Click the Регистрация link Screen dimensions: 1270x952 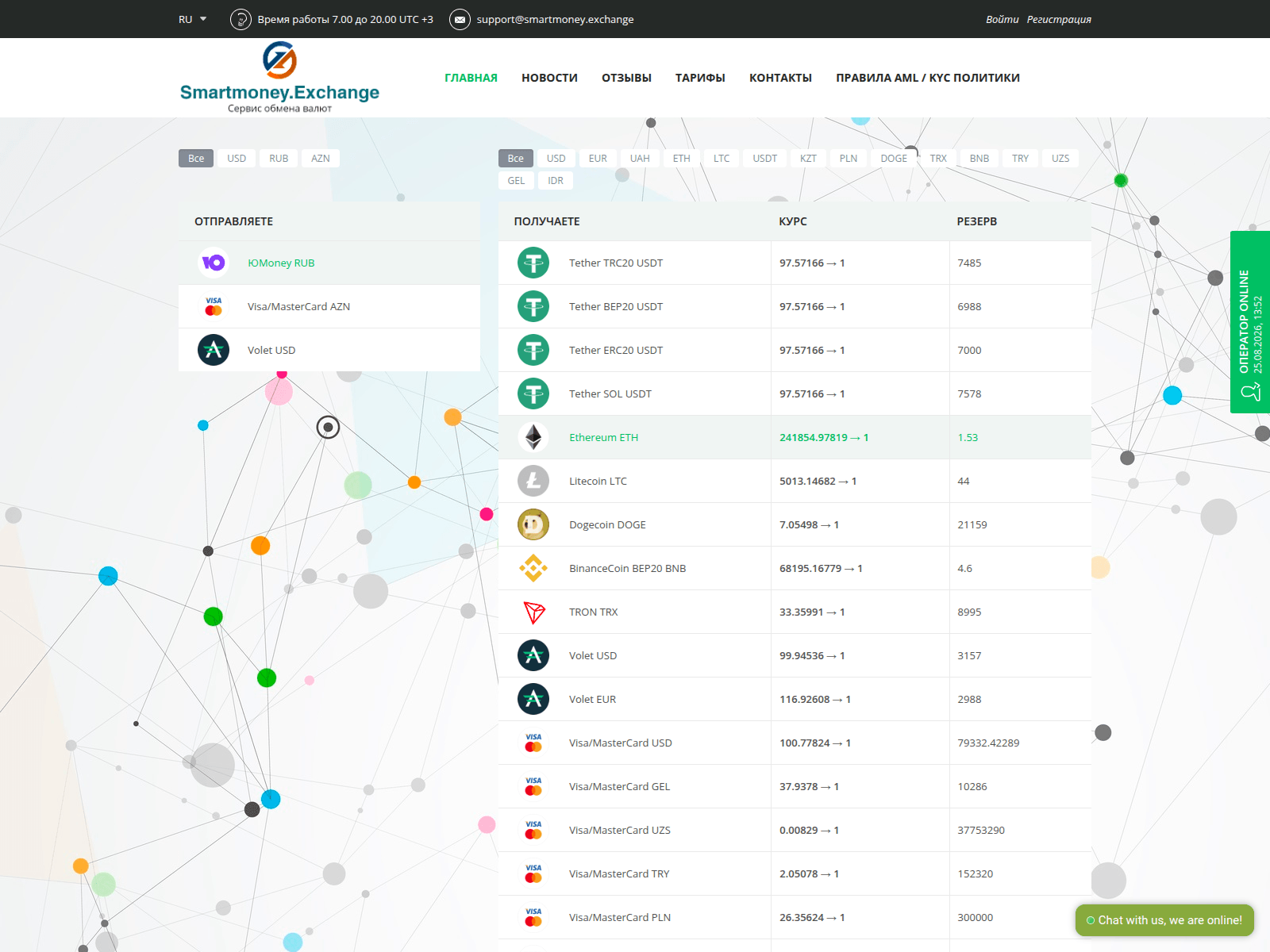[x=1059, y=19]
